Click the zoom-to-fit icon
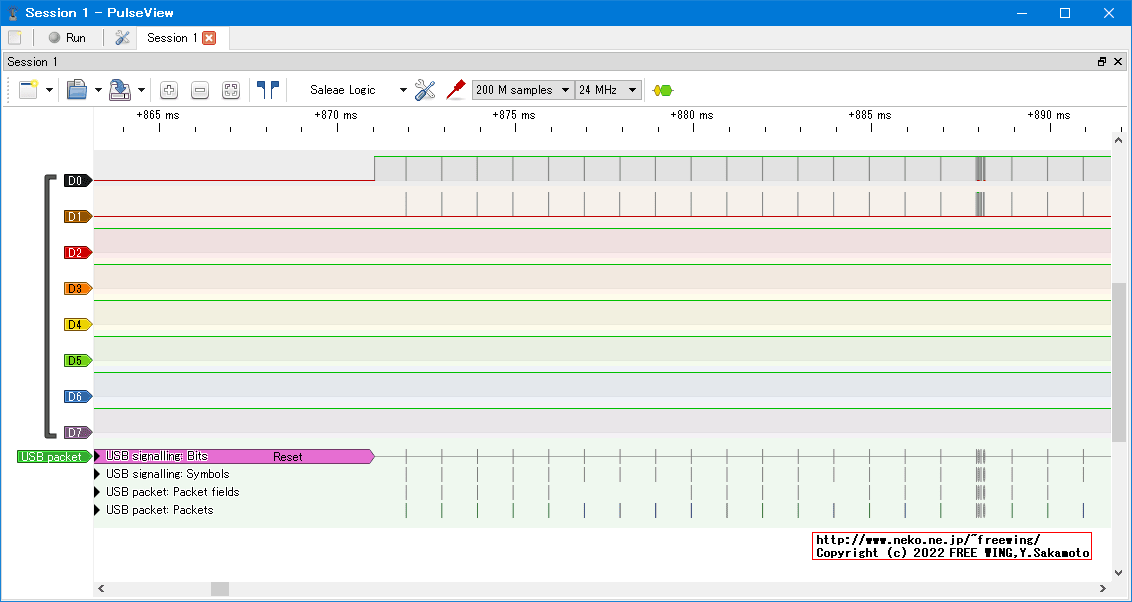1132x602 pixels. (231, 90)
